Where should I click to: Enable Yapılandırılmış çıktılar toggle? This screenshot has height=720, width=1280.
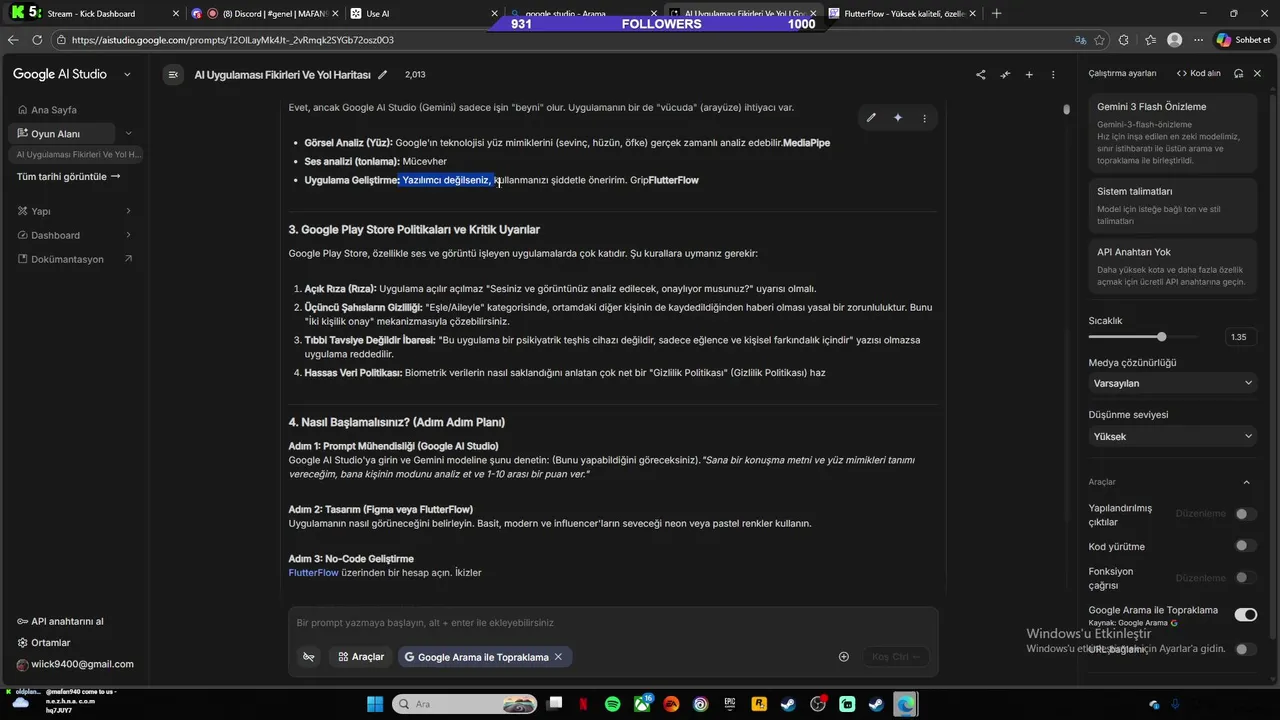[x=1245, y=514]
